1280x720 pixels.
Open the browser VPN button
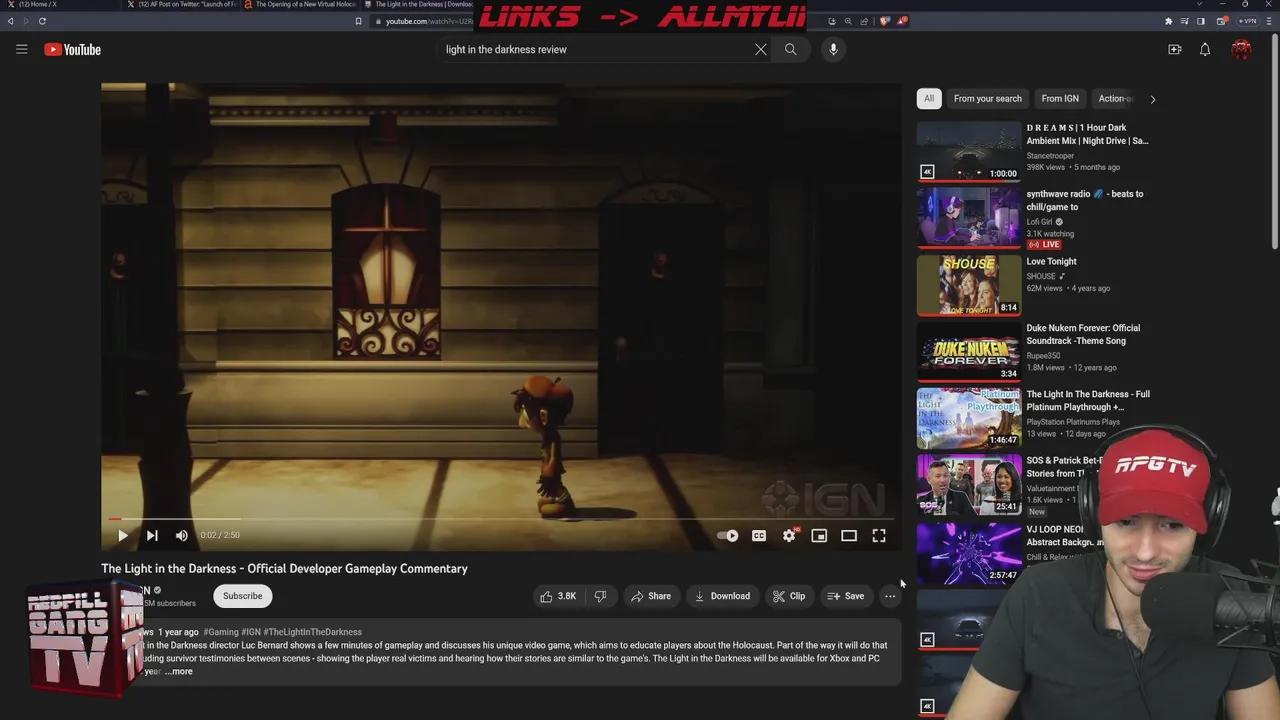point(1248,21)
